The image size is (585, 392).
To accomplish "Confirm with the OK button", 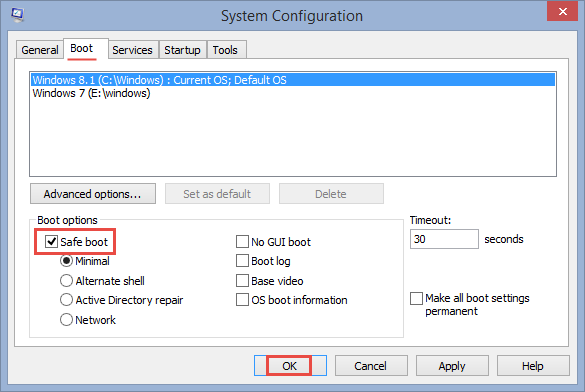I will point(290,366).
